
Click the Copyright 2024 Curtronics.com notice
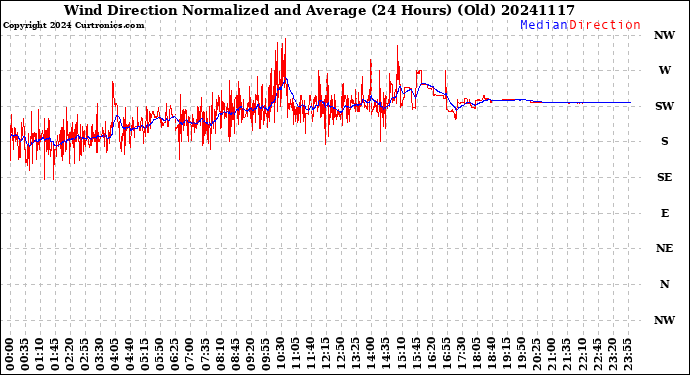(73, 26)
